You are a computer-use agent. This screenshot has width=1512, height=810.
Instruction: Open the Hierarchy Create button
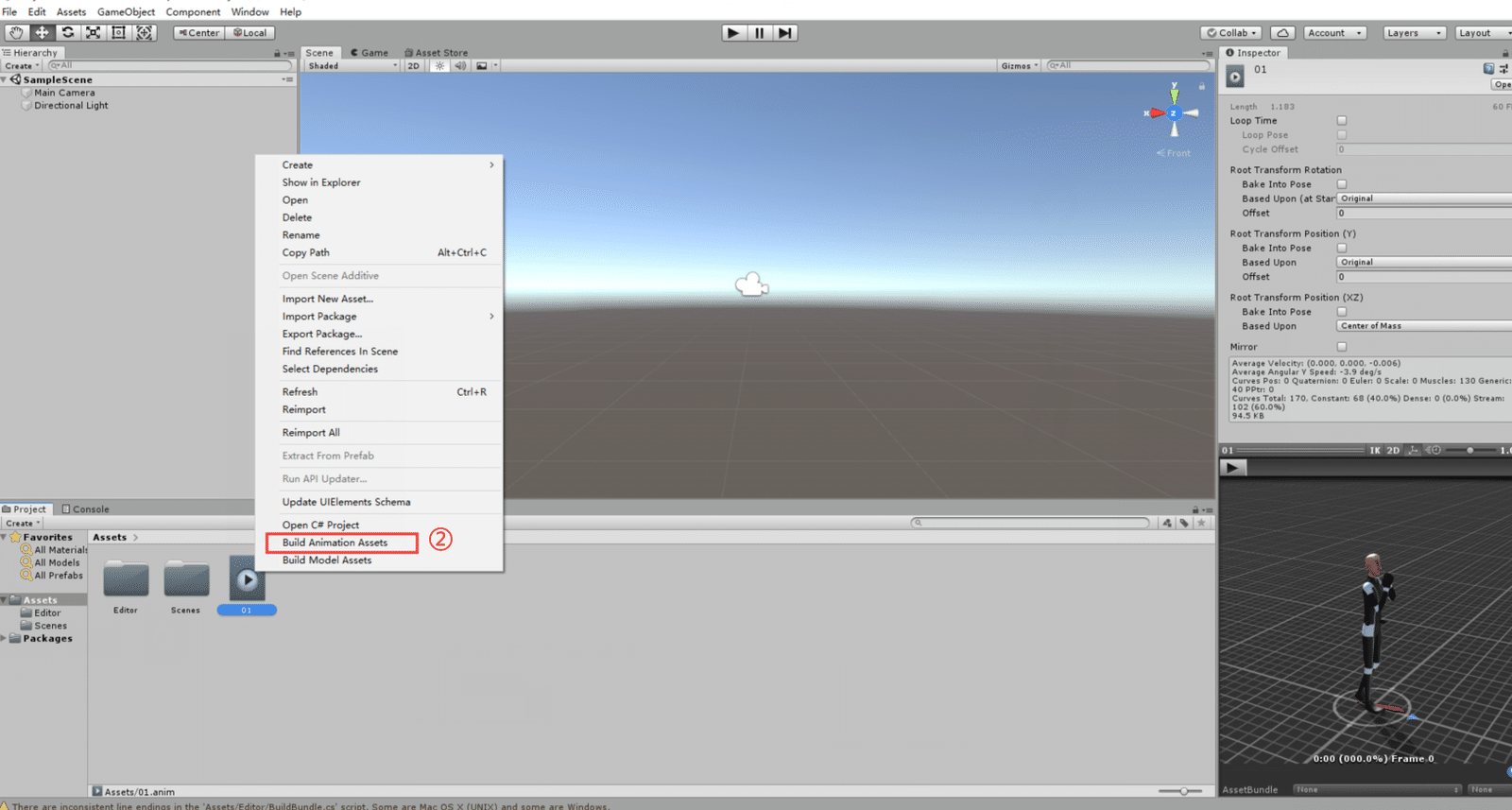(x=22, y=66)
